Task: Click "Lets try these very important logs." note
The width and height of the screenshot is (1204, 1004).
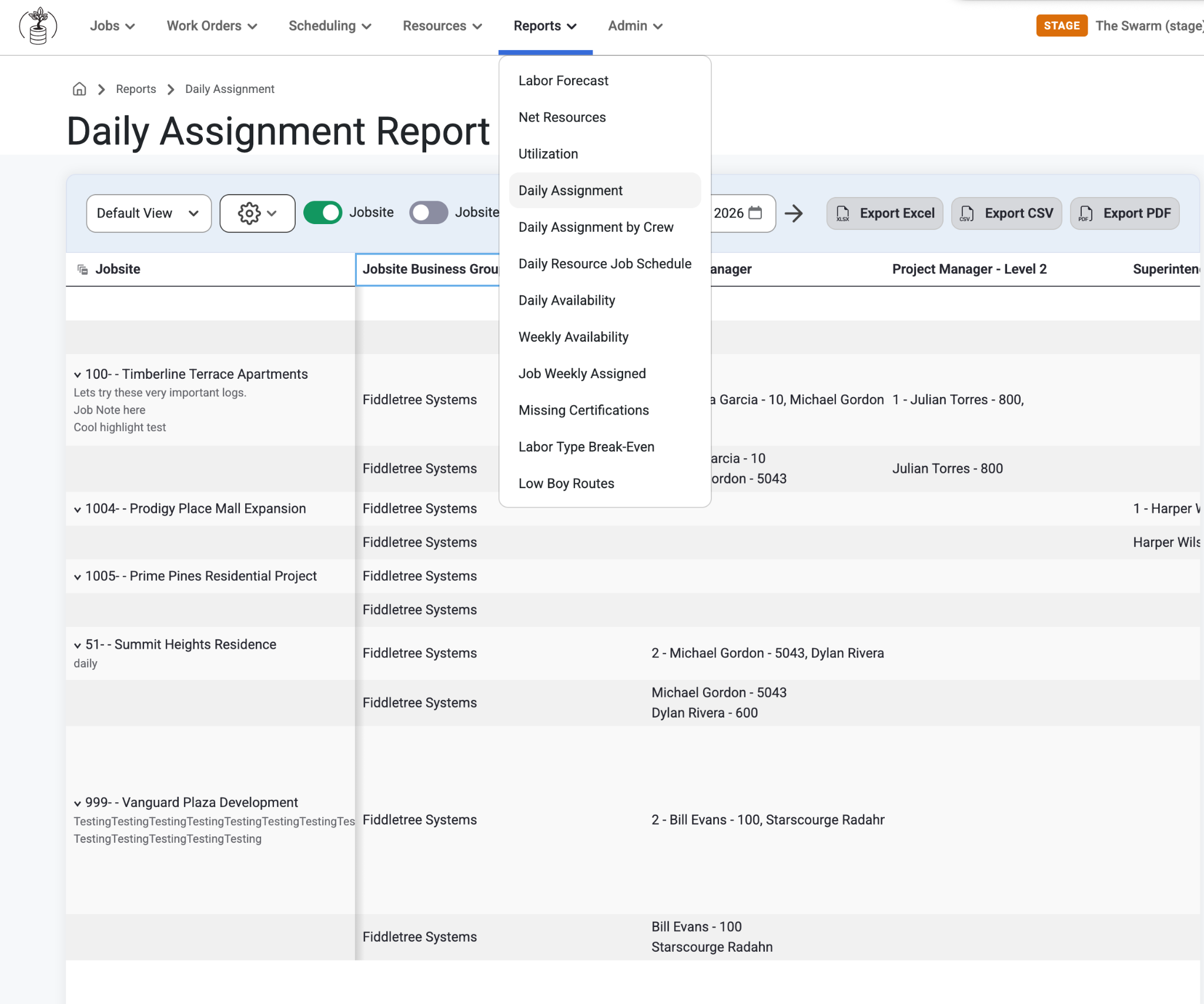Action: (x=160, y=392)
